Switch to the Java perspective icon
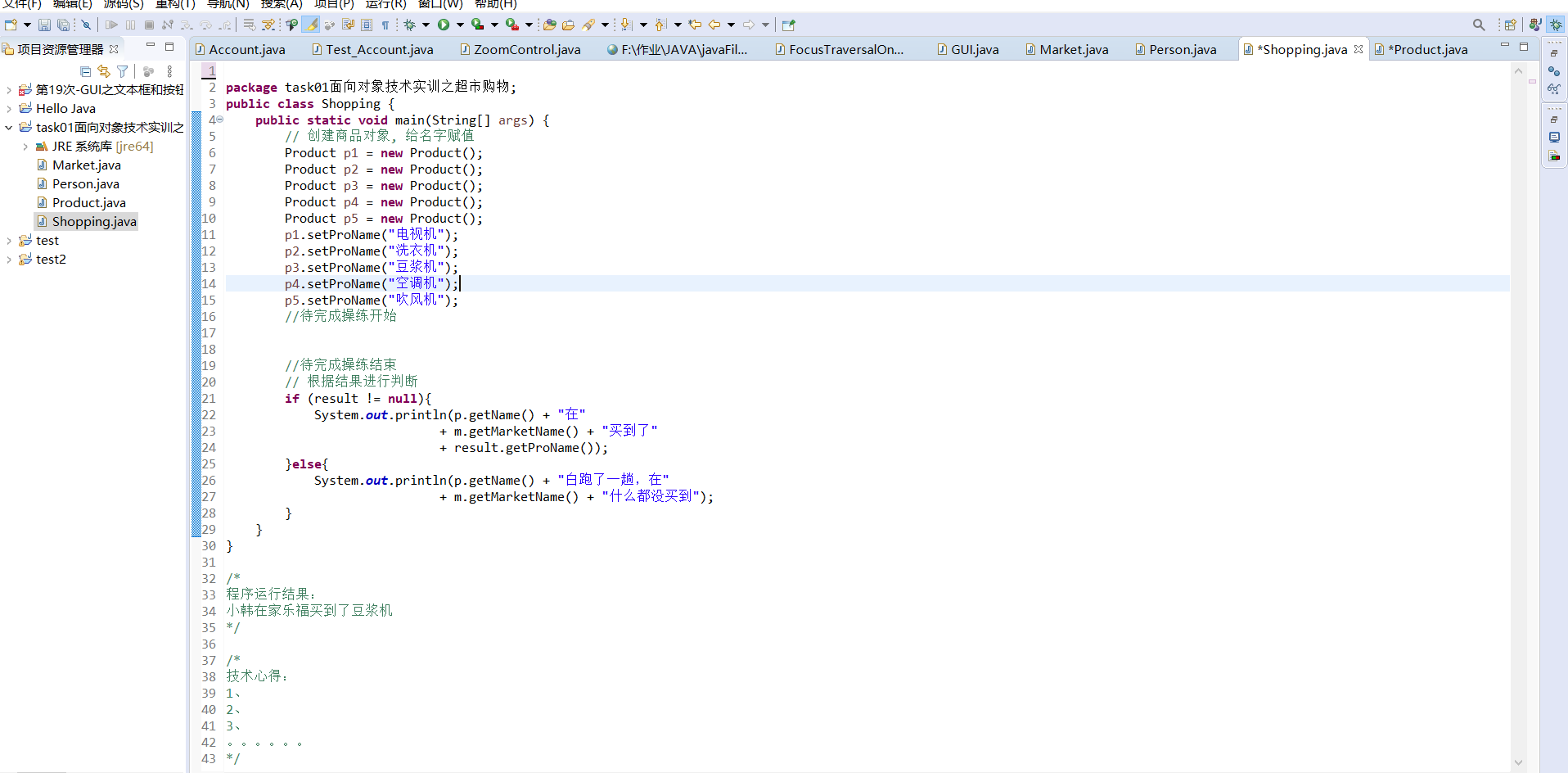 1535,25
